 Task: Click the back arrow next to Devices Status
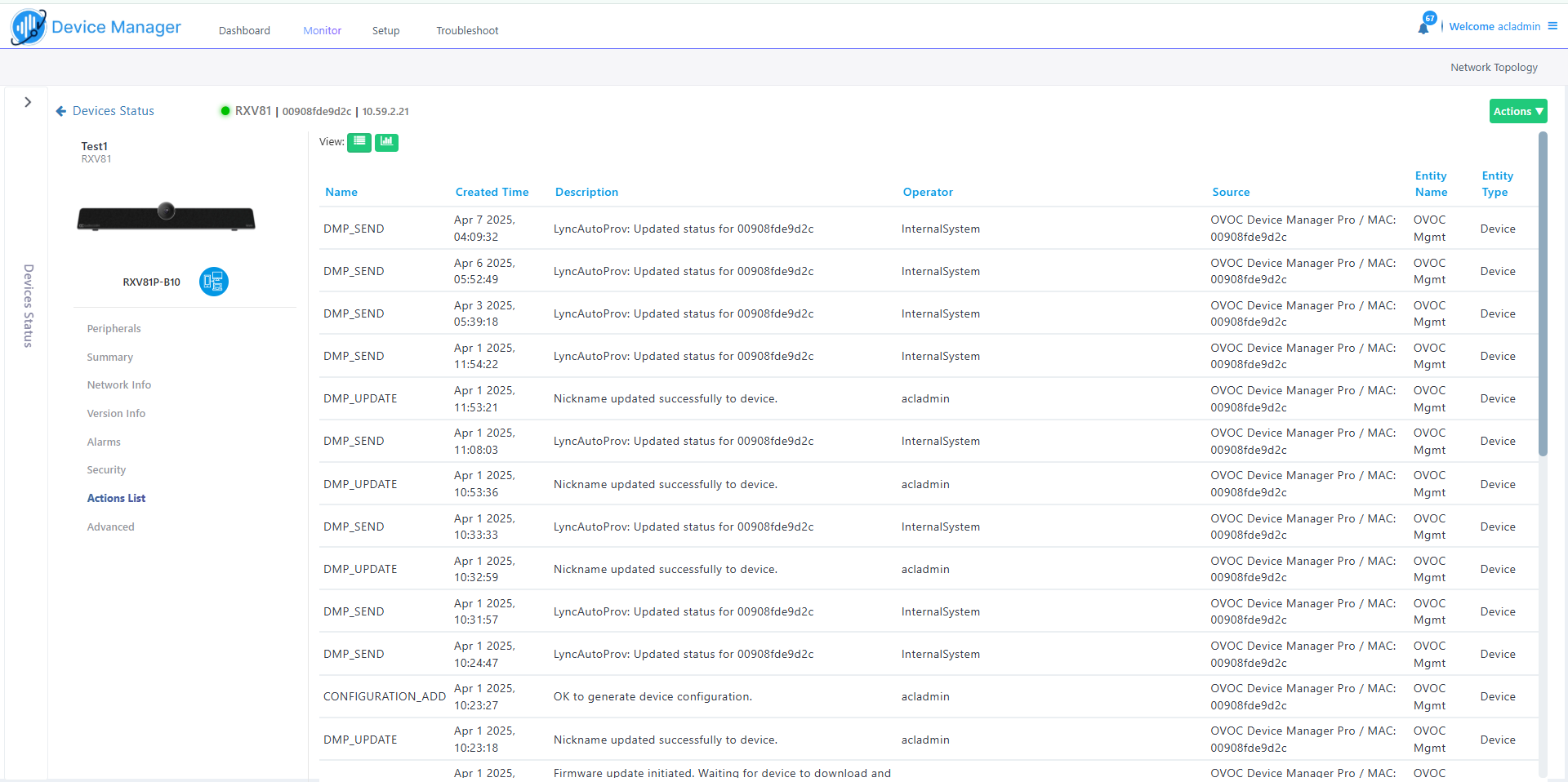61,111
